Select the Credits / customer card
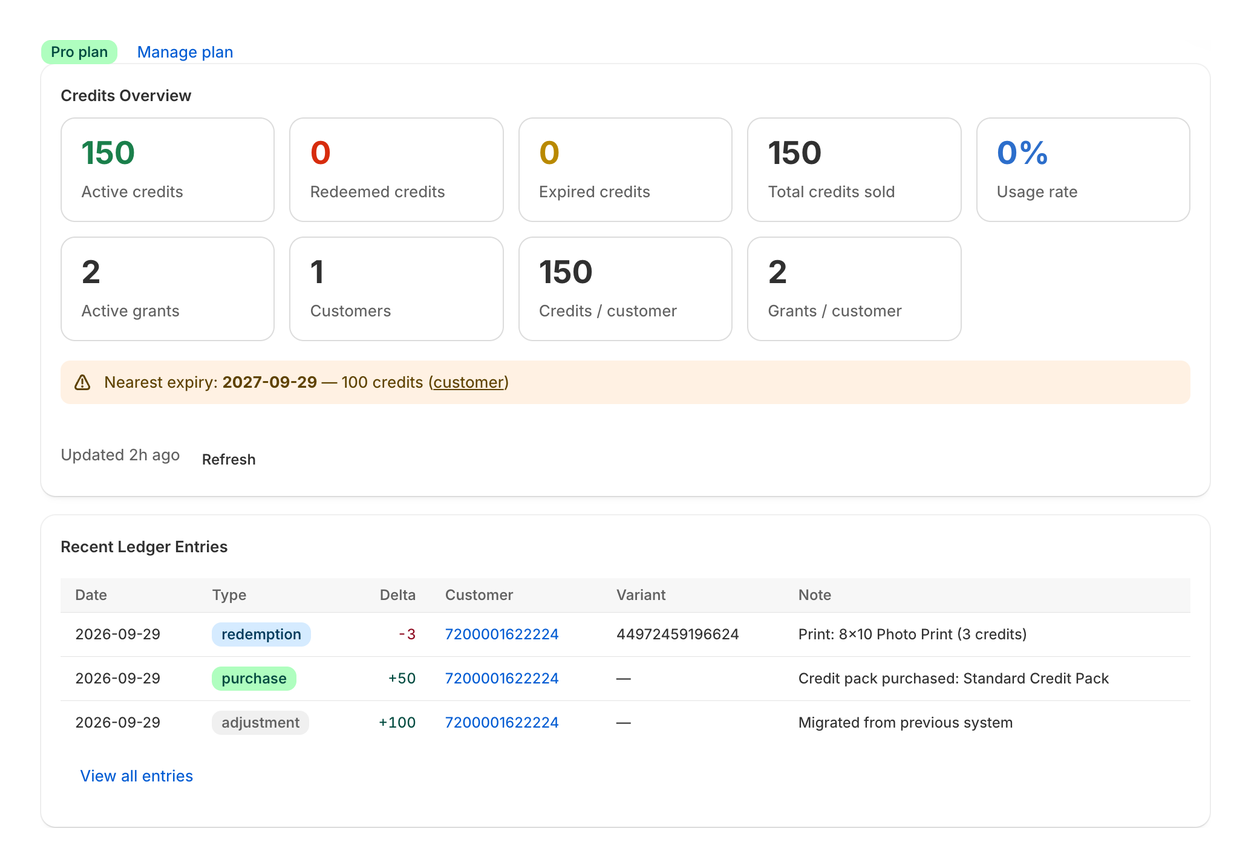This screenshot has width=1251, height=868. pos(625,289)
